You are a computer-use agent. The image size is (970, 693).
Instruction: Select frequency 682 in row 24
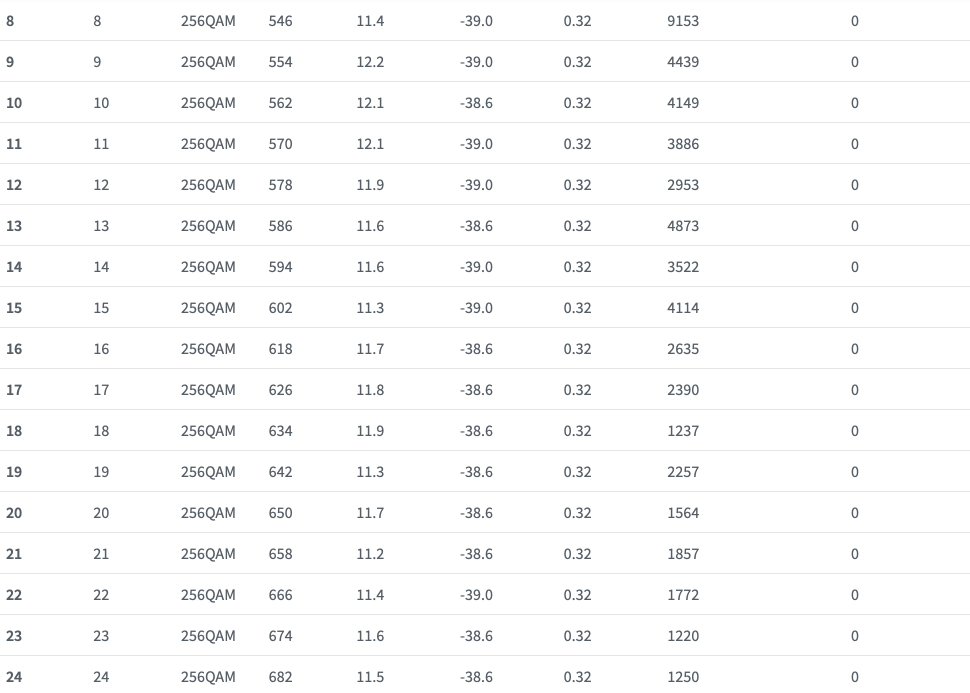click(281, 677)
